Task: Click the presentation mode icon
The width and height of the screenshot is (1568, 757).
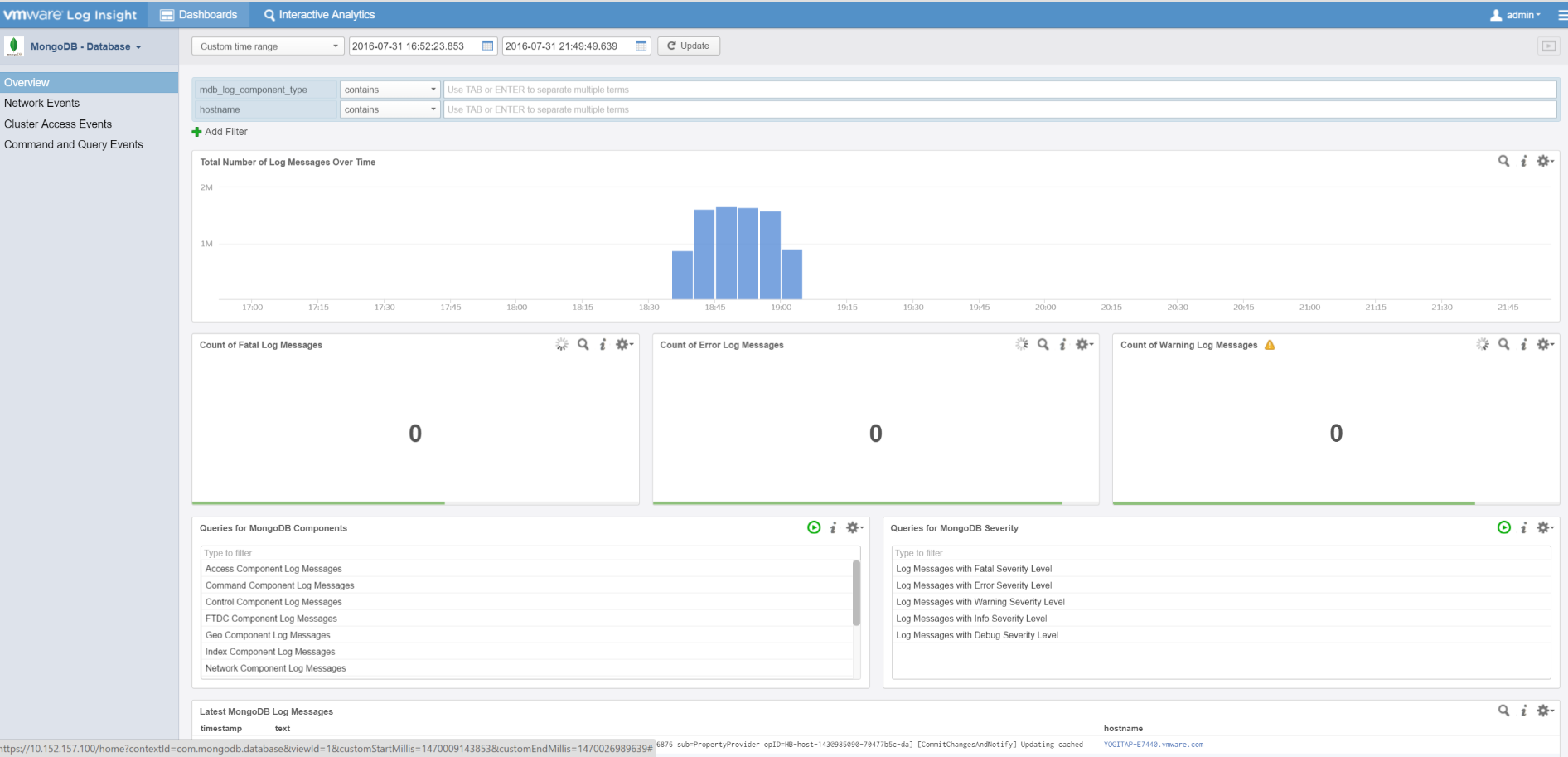Action: (1548, 46)
